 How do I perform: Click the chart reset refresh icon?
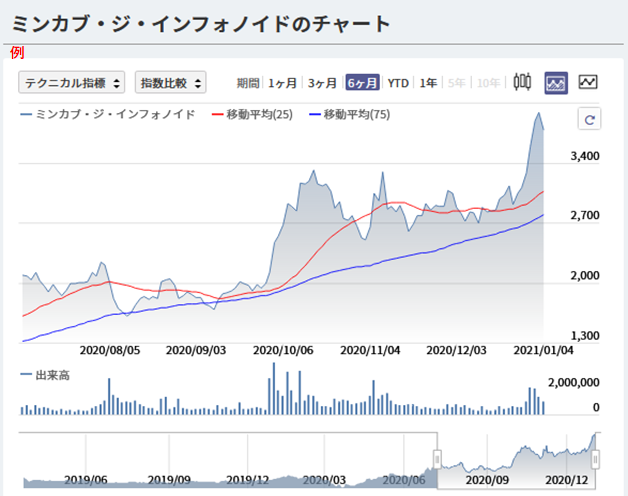point(589,120)
